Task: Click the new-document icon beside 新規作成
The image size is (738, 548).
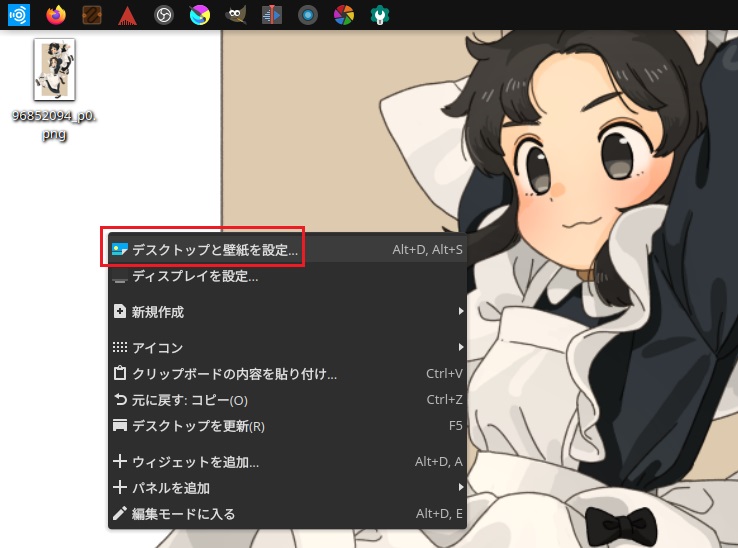Action: pos(120,312)
